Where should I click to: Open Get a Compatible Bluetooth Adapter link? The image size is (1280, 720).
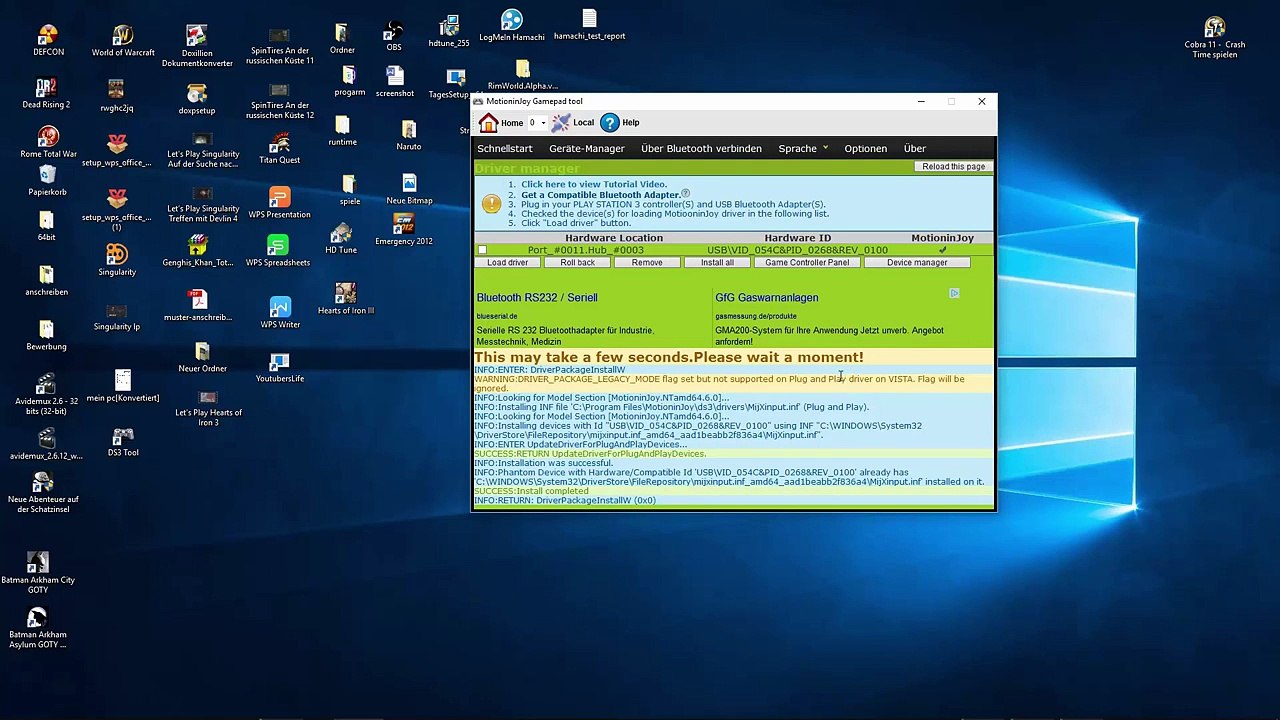point(600,195)
